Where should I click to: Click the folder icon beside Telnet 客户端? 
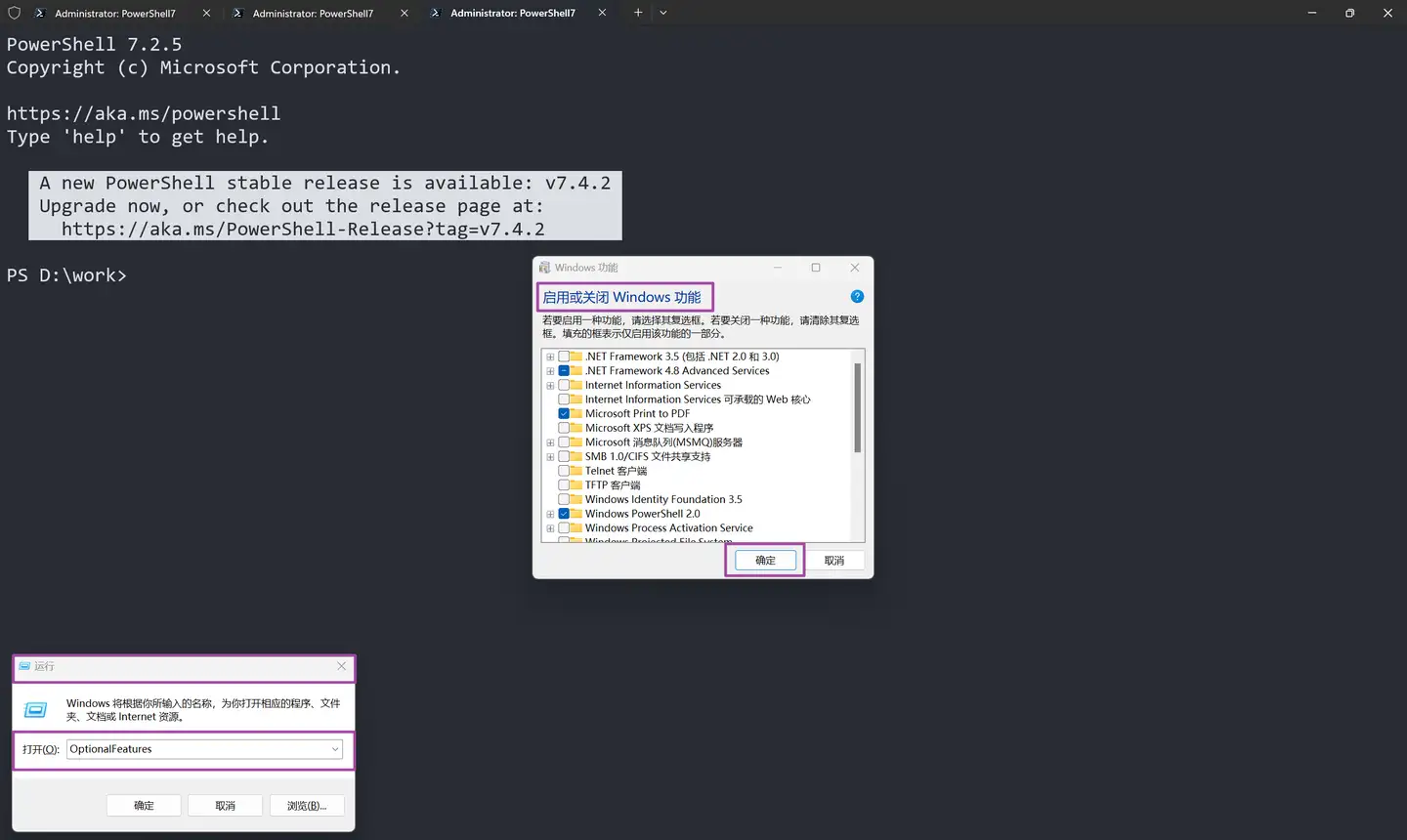(576, 471)
